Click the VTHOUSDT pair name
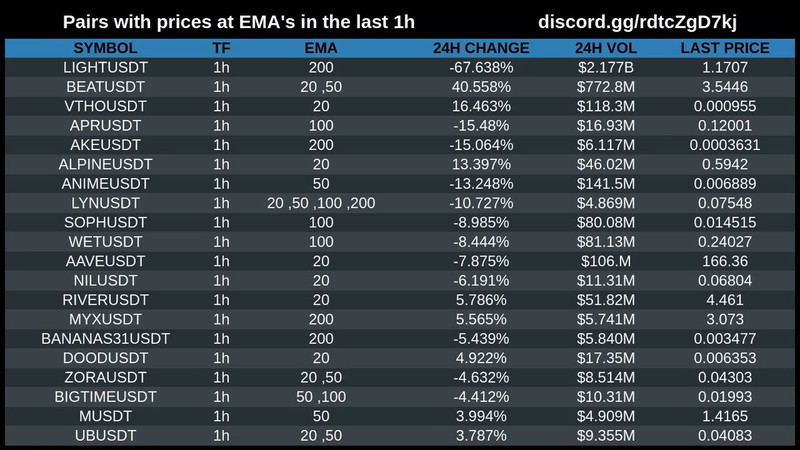This screenshot has width=800, height=450. coord(106,106)
